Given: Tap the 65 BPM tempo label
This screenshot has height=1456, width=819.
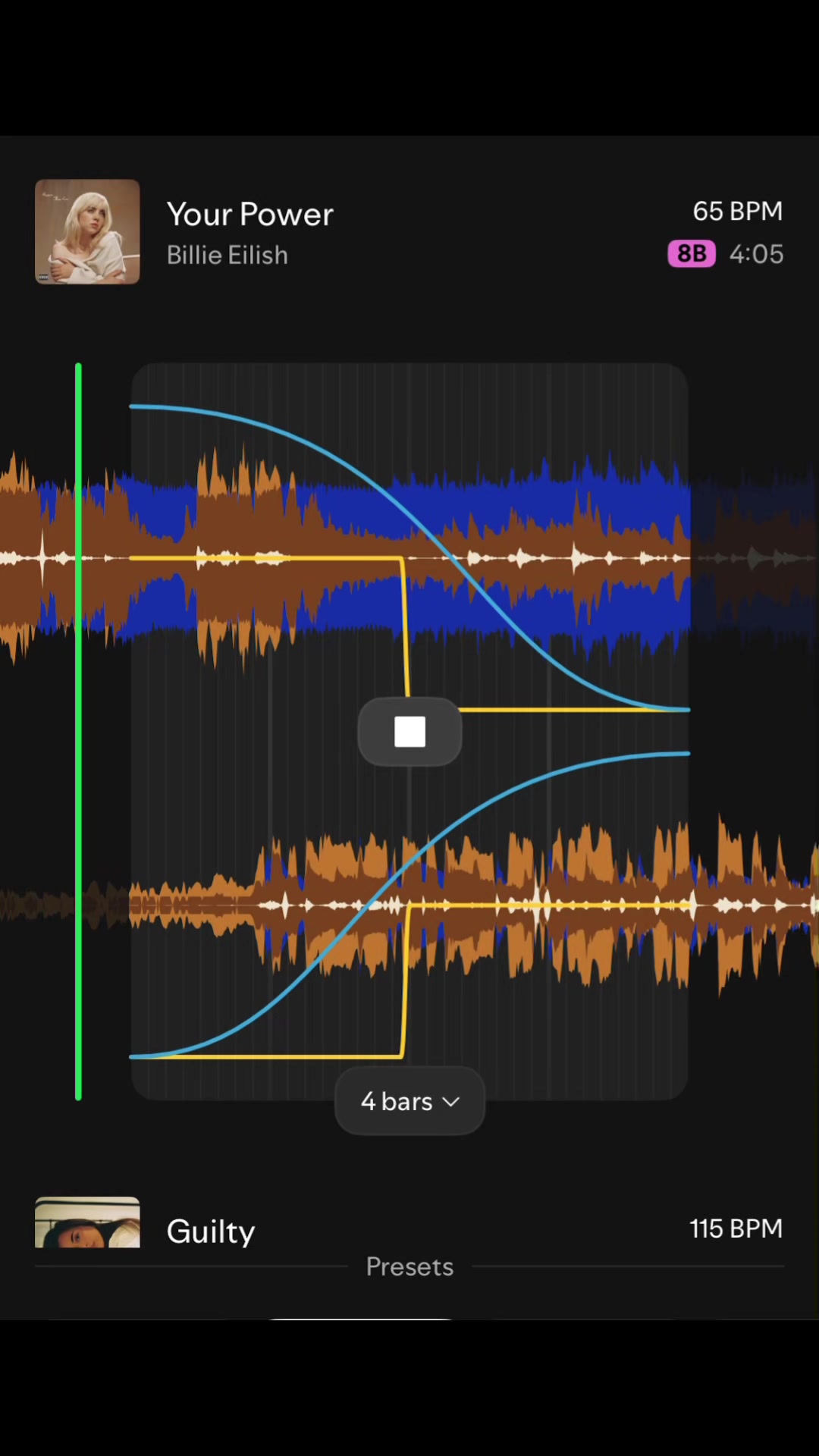Looking at the screenshot, I should click(x=737, y=211).
